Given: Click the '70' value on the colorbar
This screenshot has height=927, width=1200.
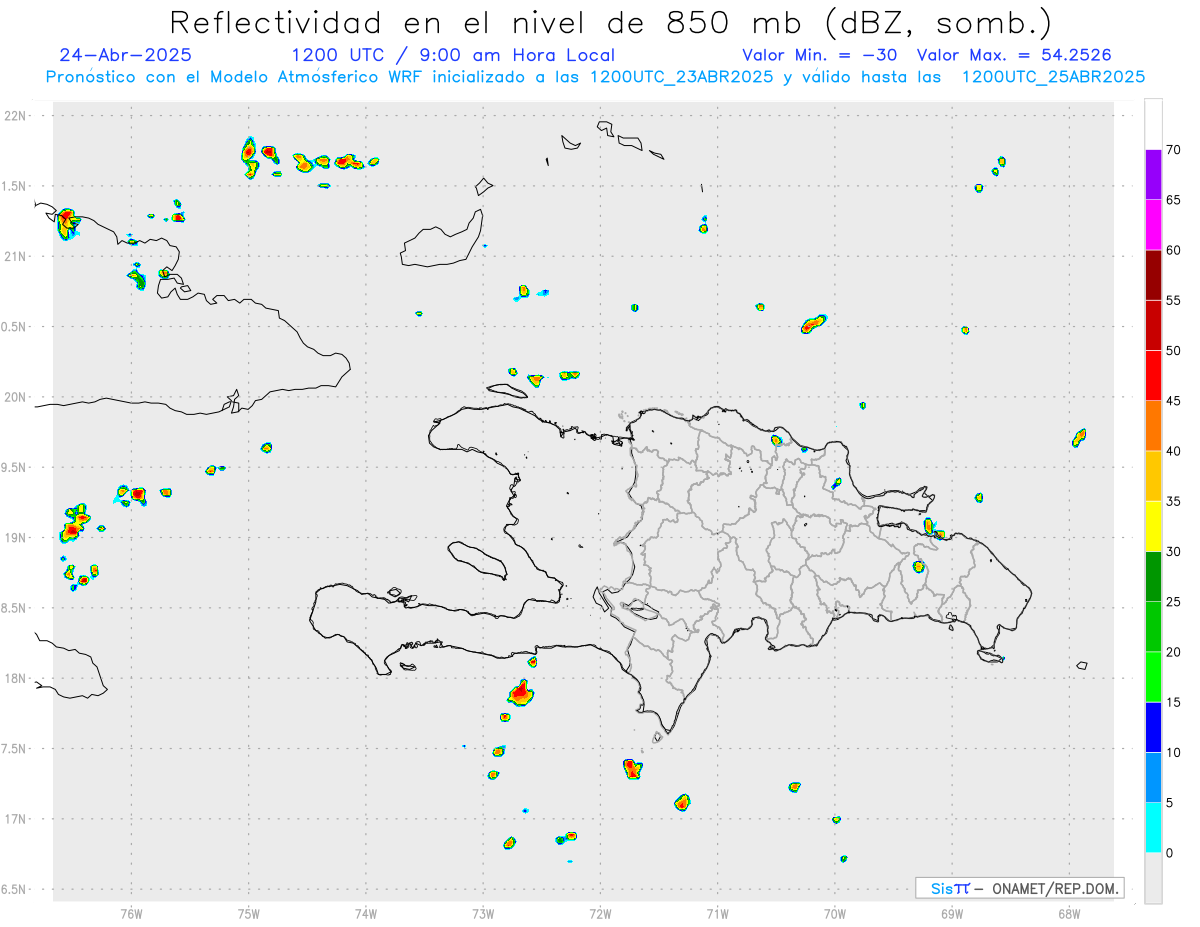Looking at the screenshot, I should 1173,150.
